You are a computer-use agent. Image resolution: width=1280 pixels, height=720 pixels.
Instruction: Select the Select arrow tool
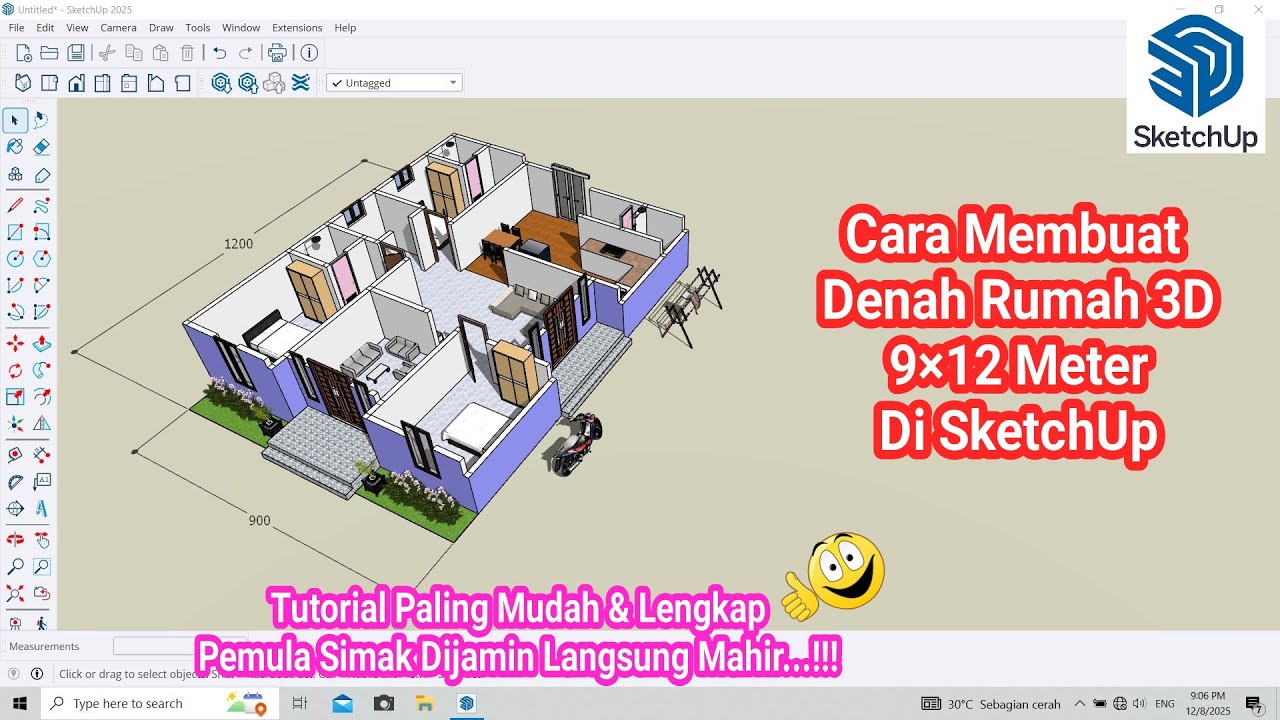pyautogui.click(x=15, y=121)
